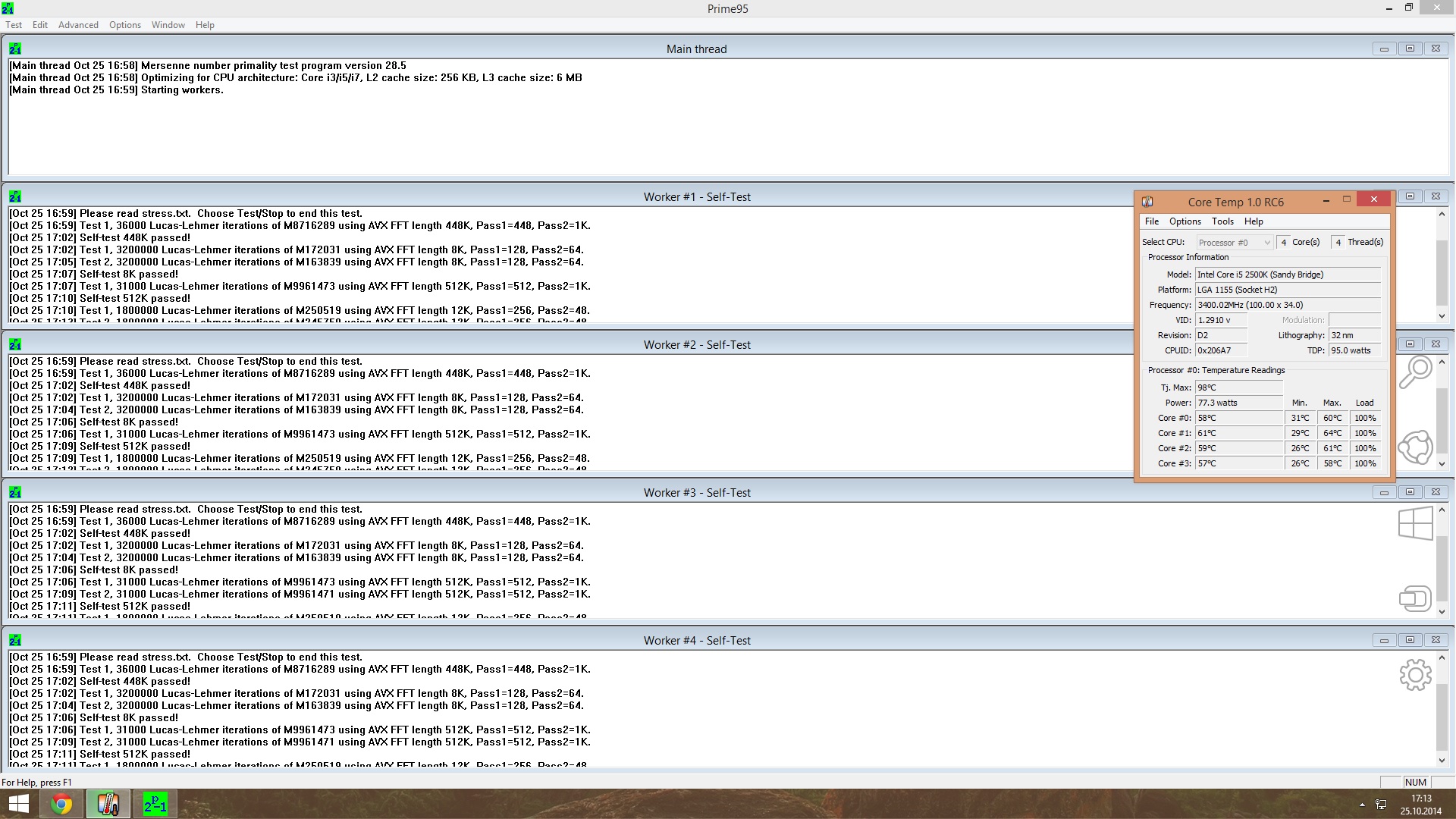Open Prime95 Options menu
The width and height of the screenshot is (1456, 819).
click(125, 25)
